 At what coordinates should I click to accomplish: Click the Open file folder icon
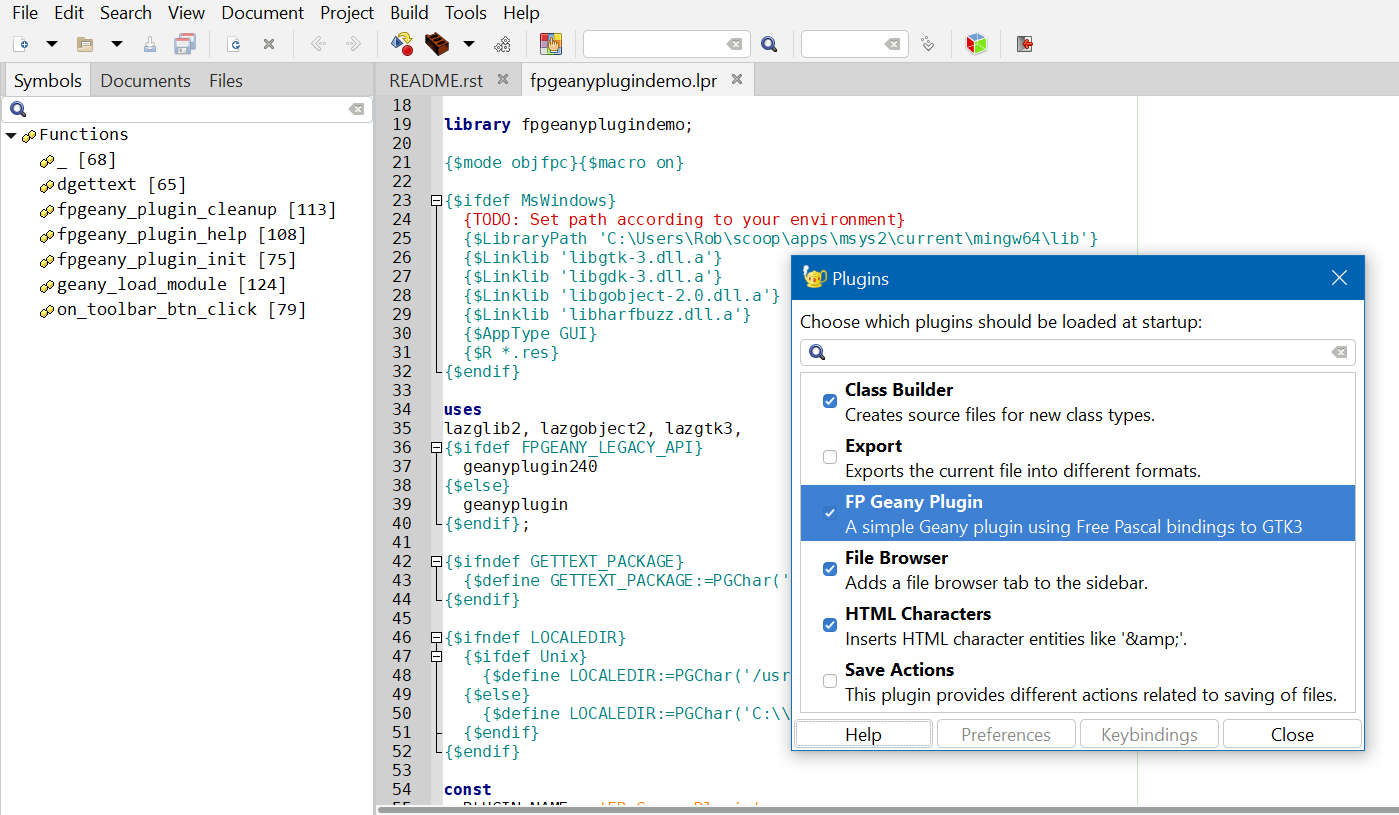pos(85,44)
